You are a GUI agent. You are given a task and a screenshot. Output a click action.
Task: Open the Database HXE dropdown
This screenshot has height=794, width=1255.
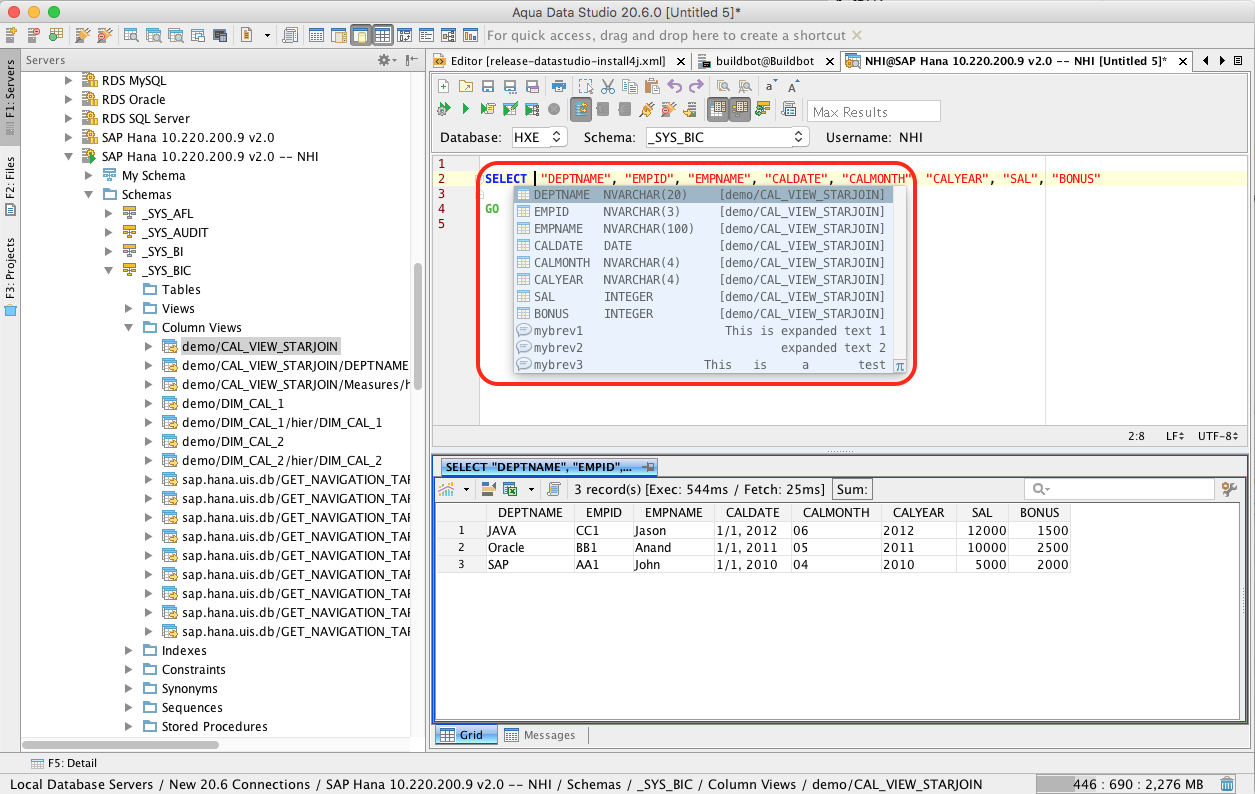coord(539,137)
